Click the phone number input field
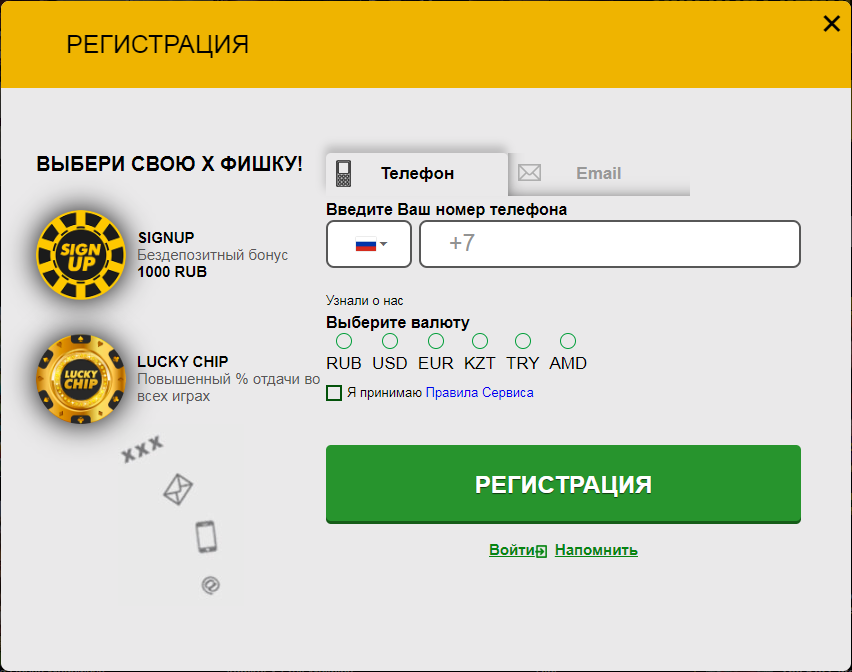Image resolution: width=852 pixels, height=672 pixels. coord(610,244)
